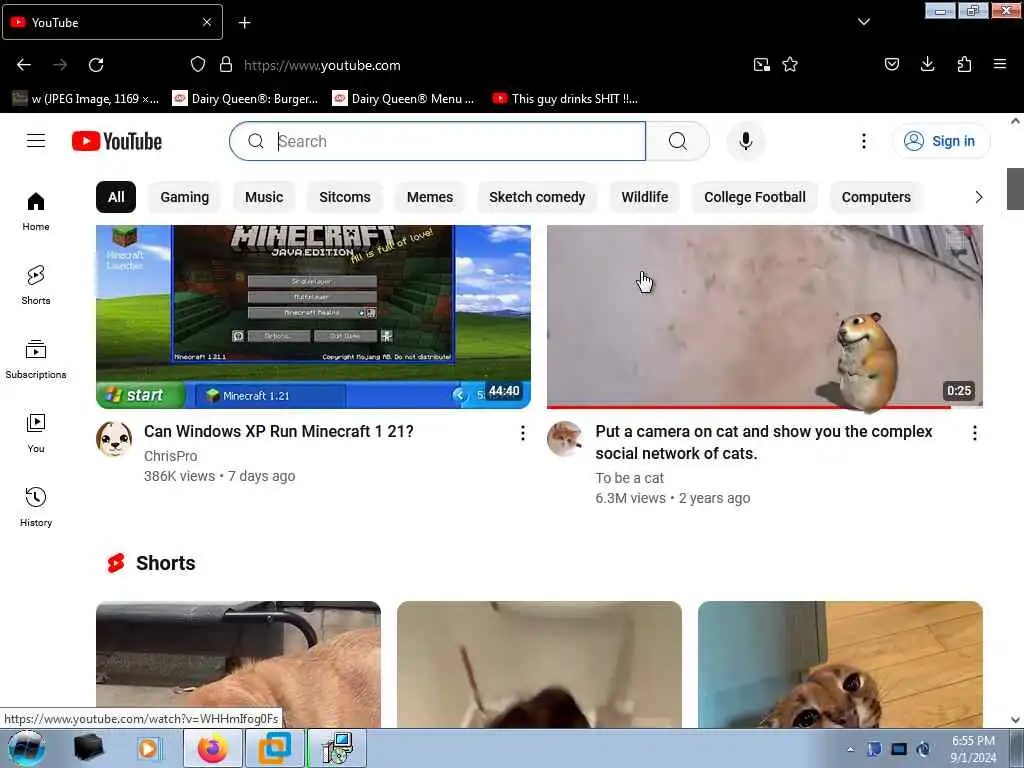
Task: Open more options for Minecraft video
Action: [522, 433]
